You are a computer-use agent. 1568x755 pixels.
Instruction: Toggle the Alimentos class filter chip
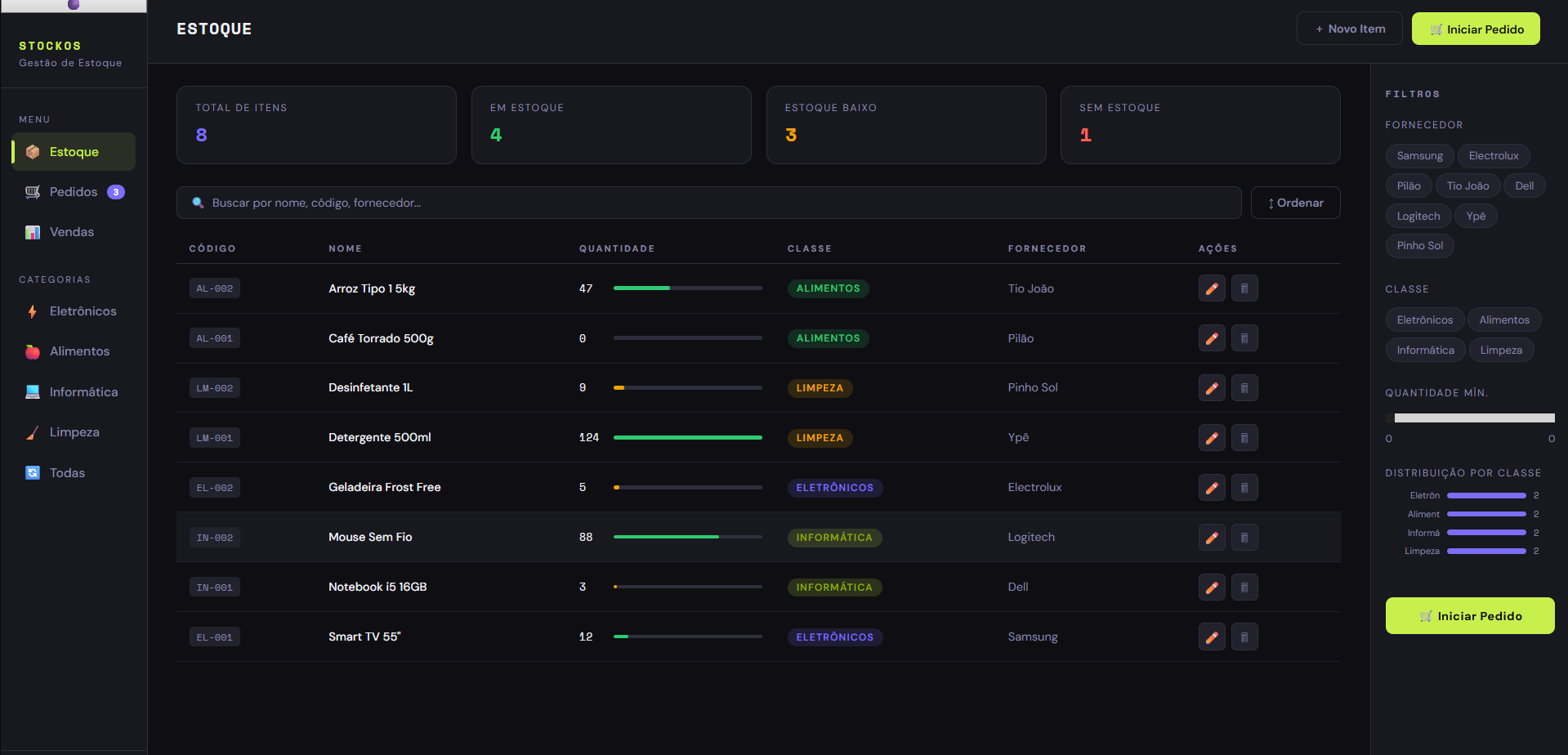[x=1503, y=320]
